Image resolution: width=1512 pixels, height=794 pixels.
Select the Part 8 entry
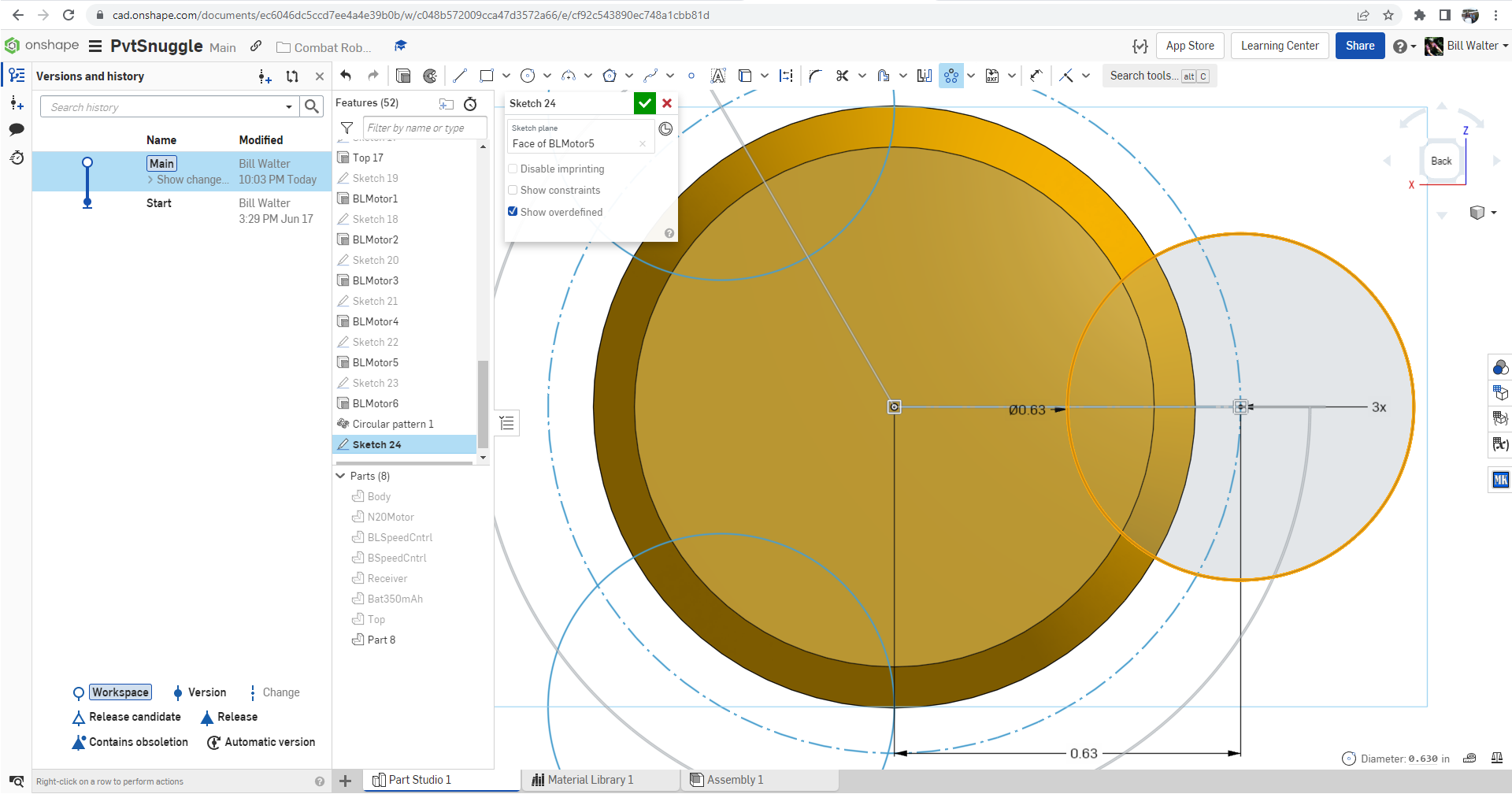(x=381, y=640)
